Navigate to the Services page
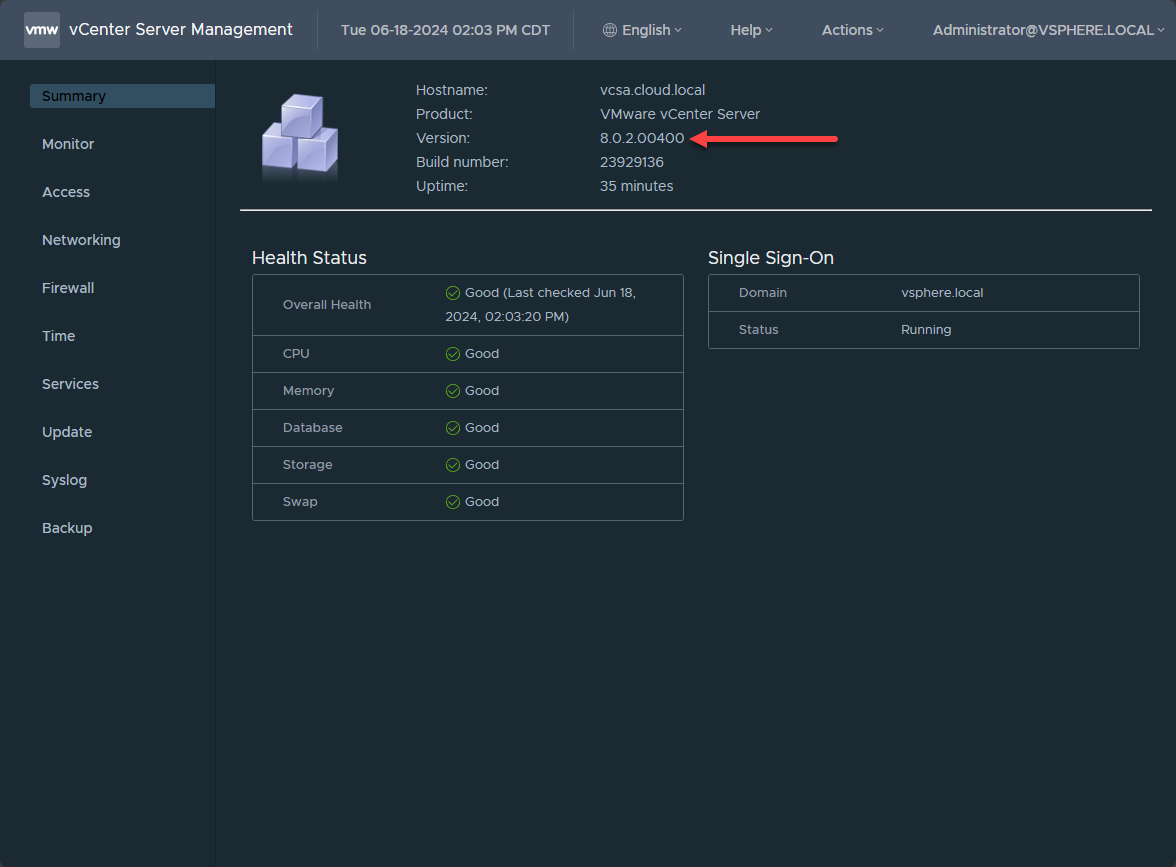Screen dimensions: 1176x867 coord(70,384)
